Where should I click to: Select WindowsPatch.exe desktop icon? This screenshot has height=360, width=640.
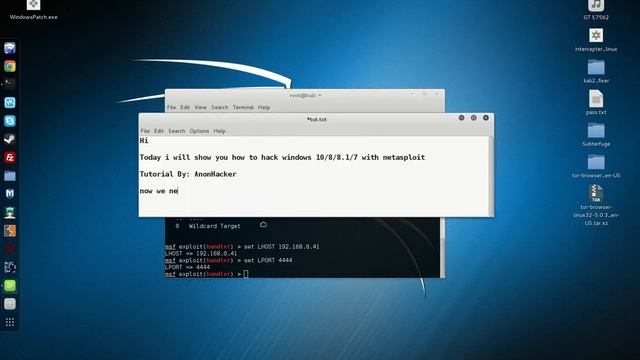[33, 10]
